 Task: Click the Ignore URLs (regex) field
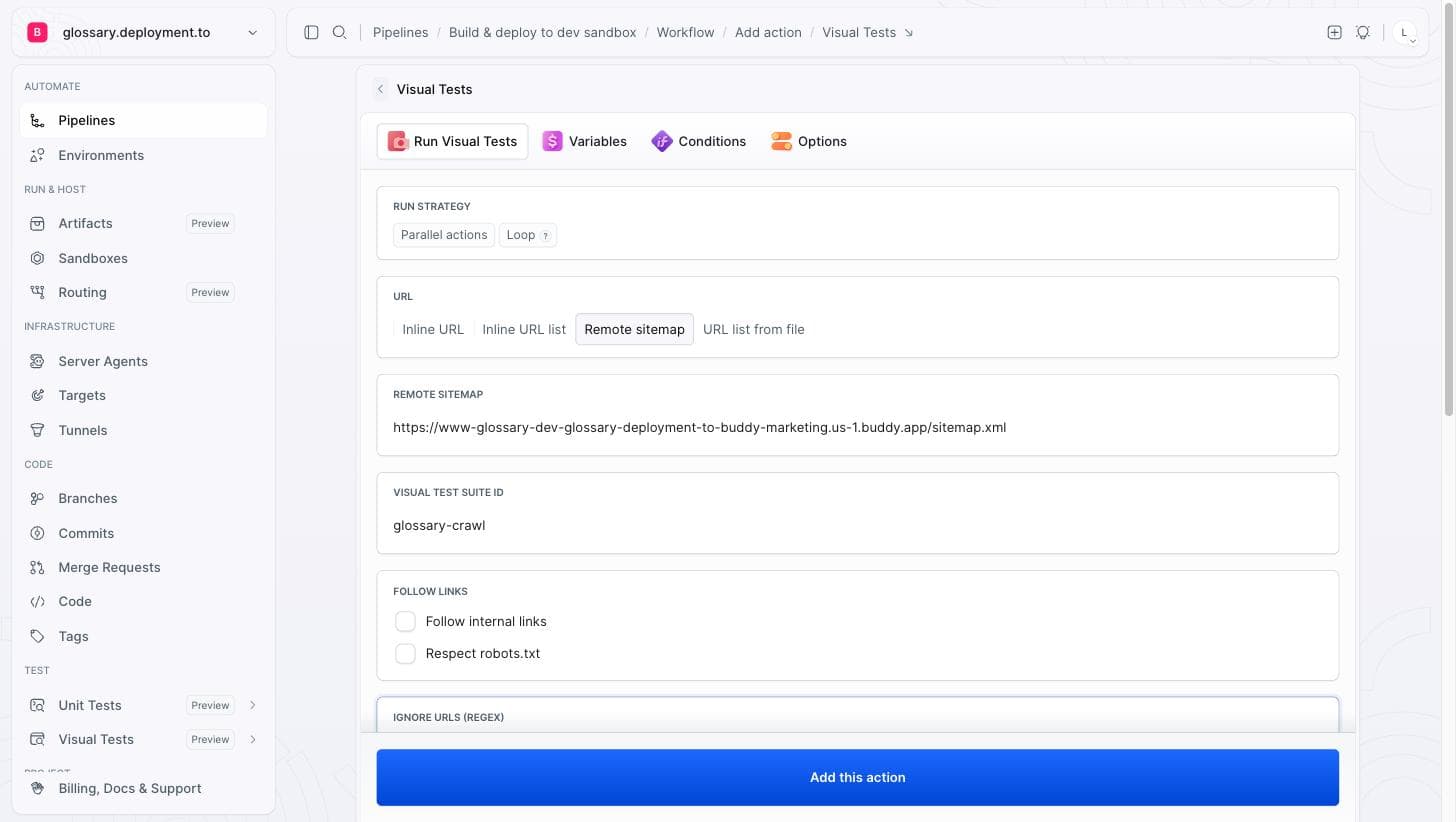857,715
